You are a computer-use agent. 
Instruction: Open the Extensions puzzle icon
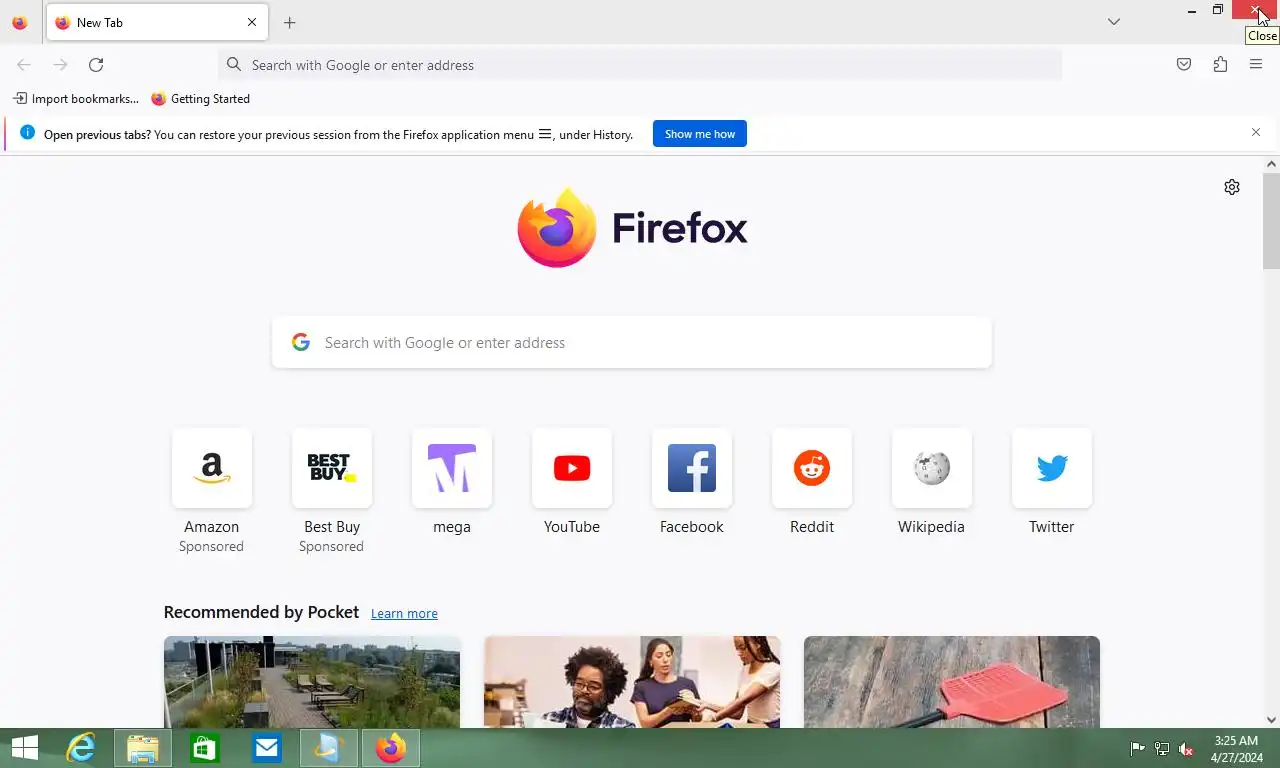click(x=1220, y=65)
